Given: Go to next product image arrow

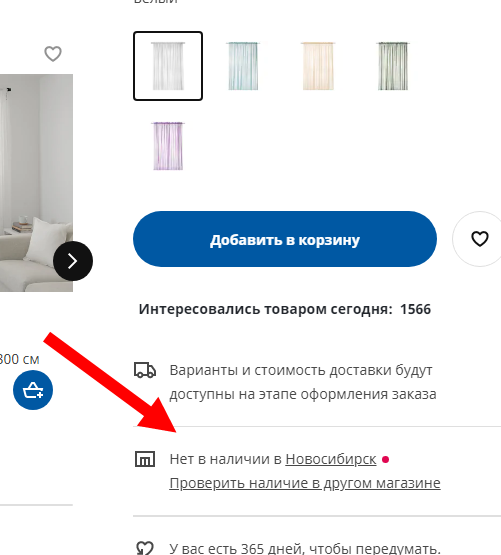Looking at the screenshot, I should point(73,261).
